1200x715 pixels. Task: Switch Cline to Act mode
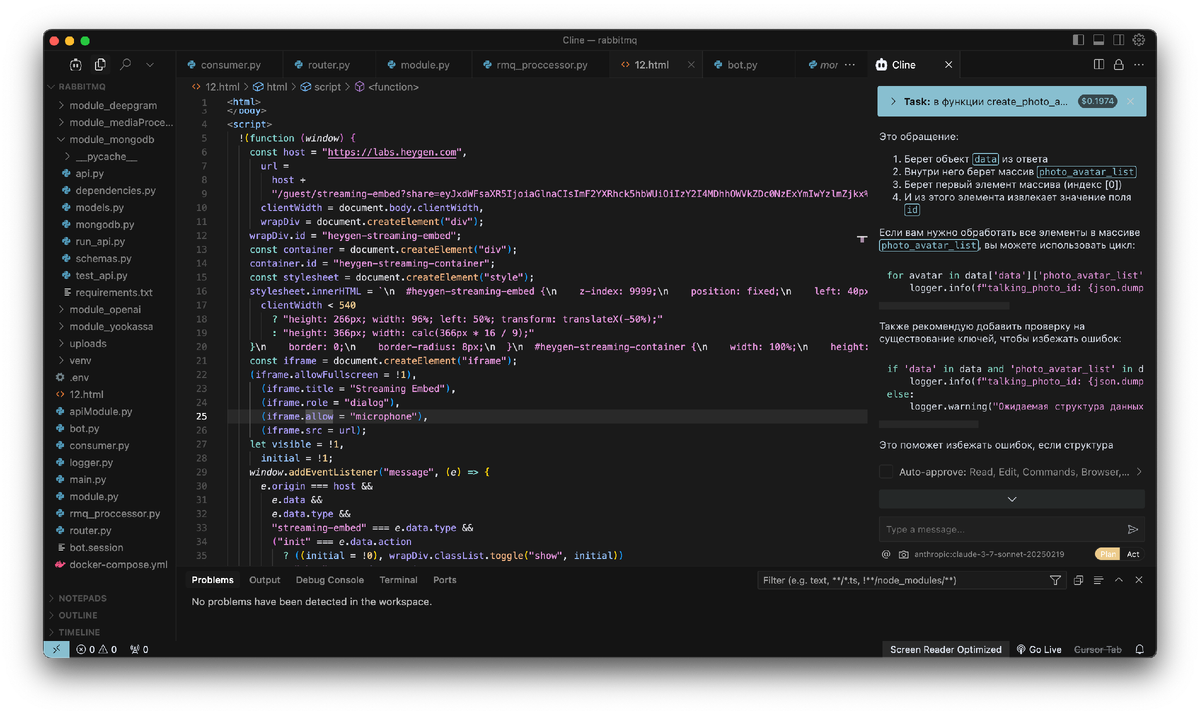click(1133, 554)
